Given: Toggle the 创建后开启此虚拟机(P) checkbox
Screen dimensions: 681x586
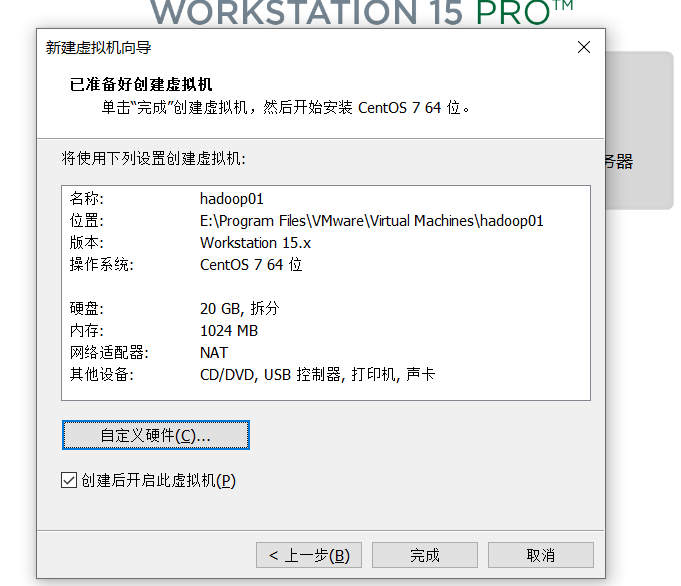Looking at the screenshot, I should point(69,480).
